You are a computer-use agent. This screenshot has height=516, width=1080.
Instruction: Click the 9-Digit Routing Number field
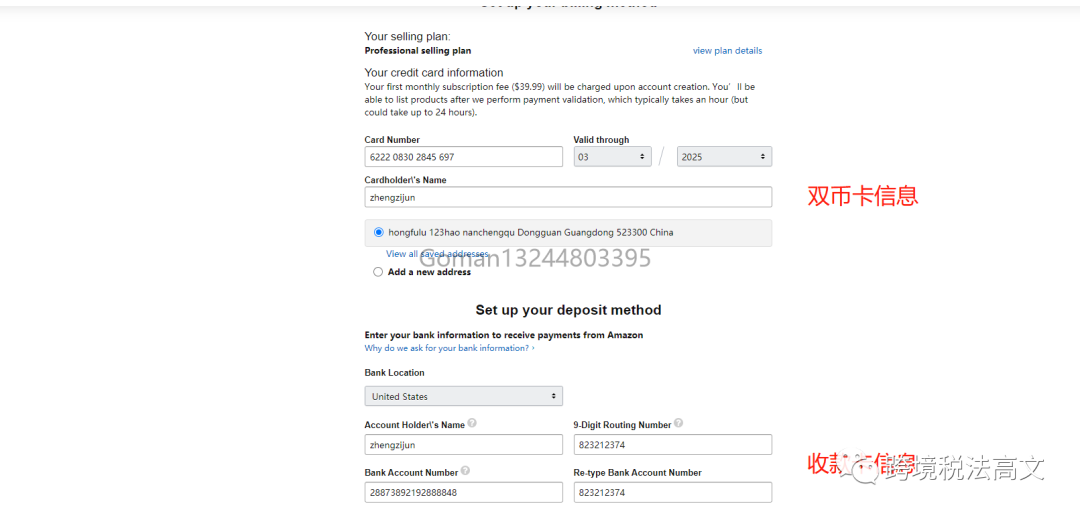672,445
